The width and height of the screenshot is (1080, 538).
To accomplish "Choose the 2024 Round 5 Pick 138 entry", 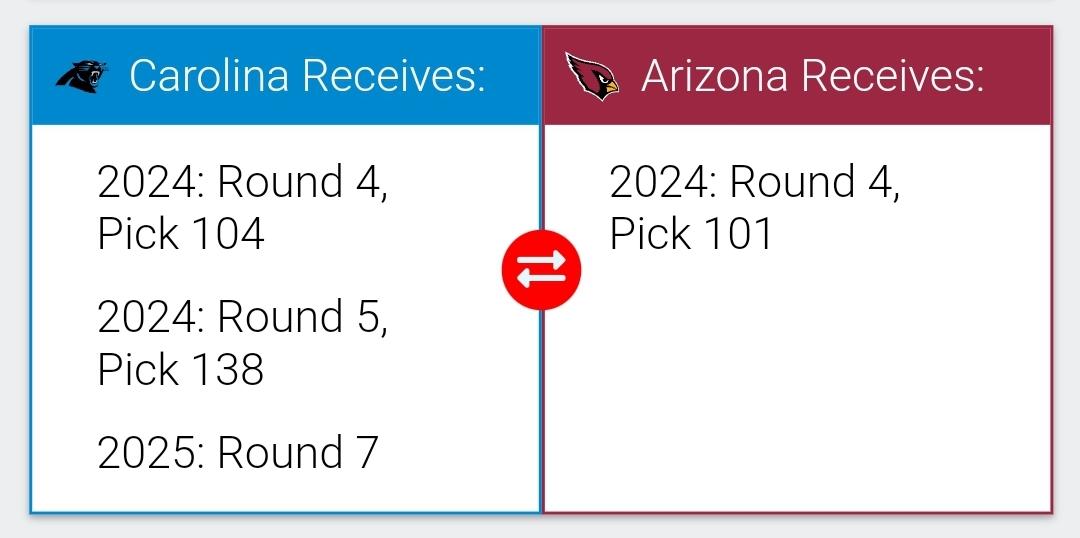I will [x=242, y=342].
